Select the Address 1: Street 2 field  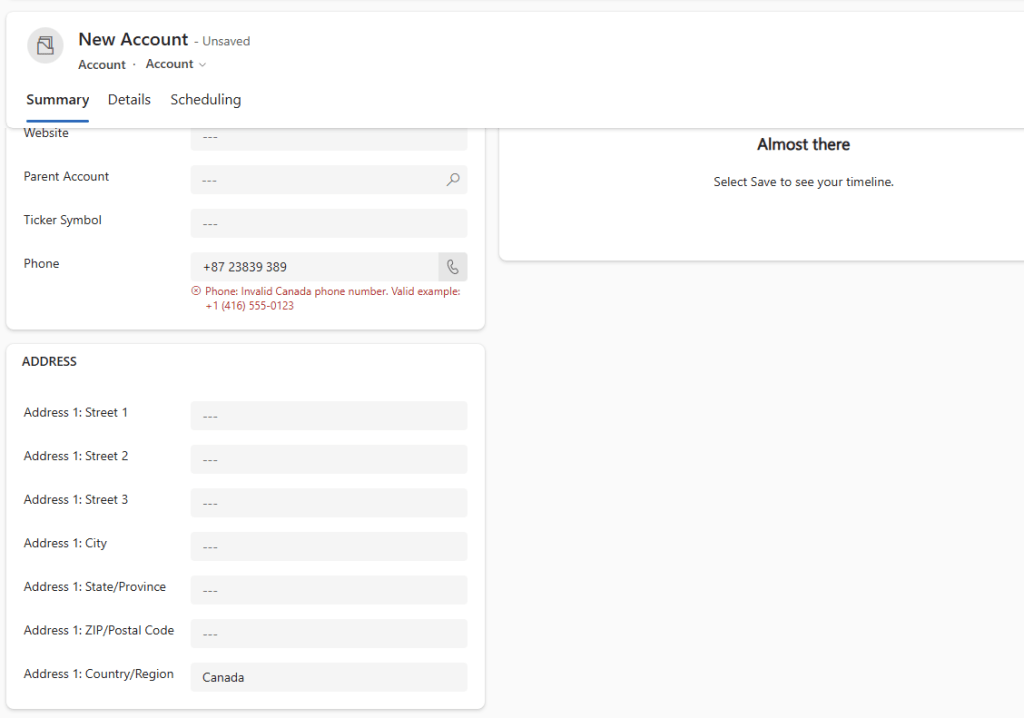pyautogui.click(x=328, y=459)
